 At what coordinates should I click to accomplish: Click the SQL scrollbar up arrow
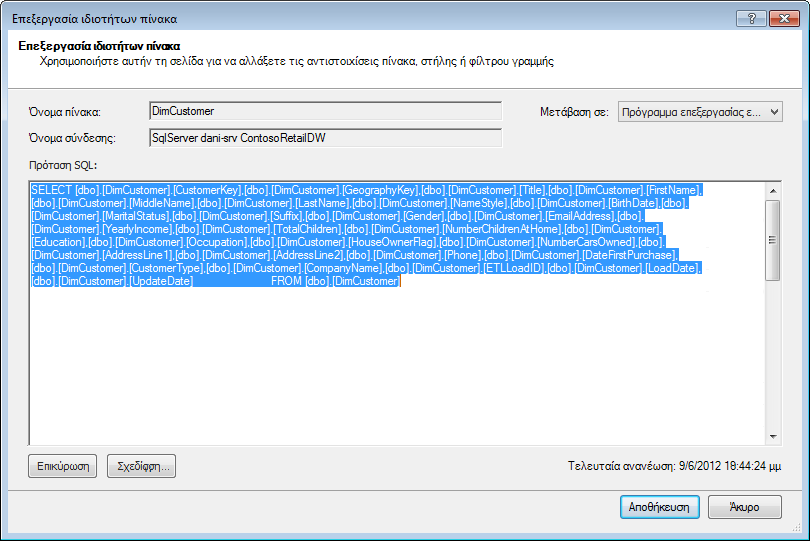click(x=773, y=191)
